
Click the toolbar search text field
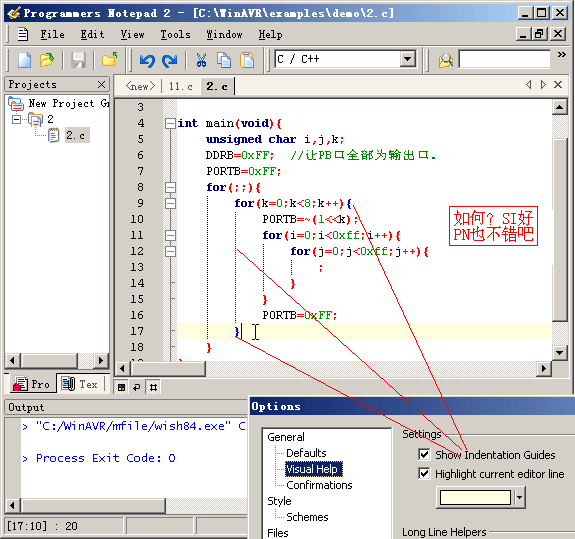(504, 59)
